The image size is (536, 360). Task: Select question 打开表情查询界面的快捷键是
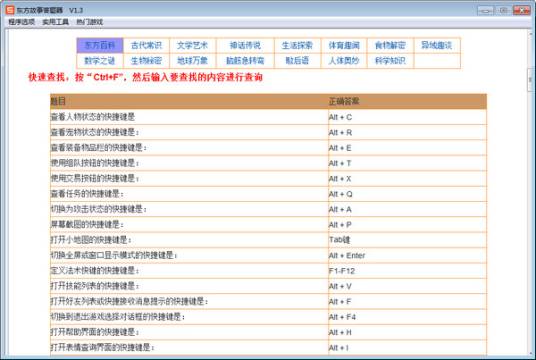pyautogui.click(x=189, y=348)
